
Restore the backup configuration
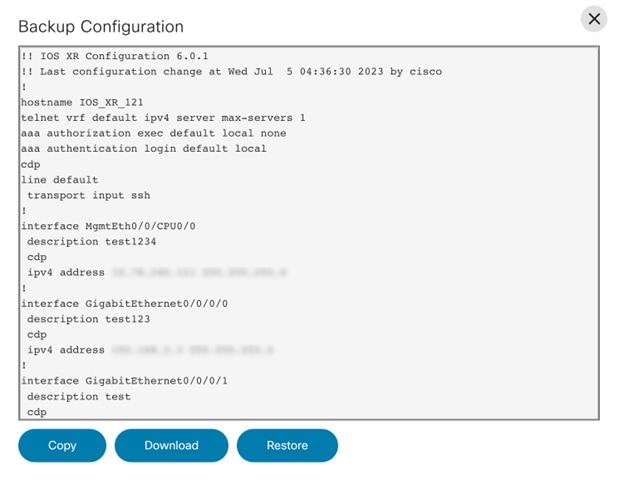click(x=287, y=445)
